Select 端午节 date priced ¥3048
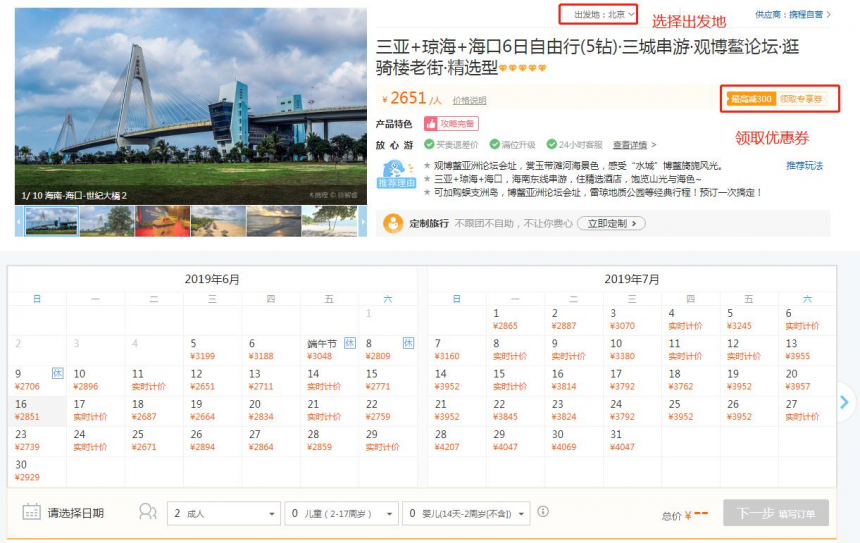Viewport: 860px width, 543px height. [330, 350]
